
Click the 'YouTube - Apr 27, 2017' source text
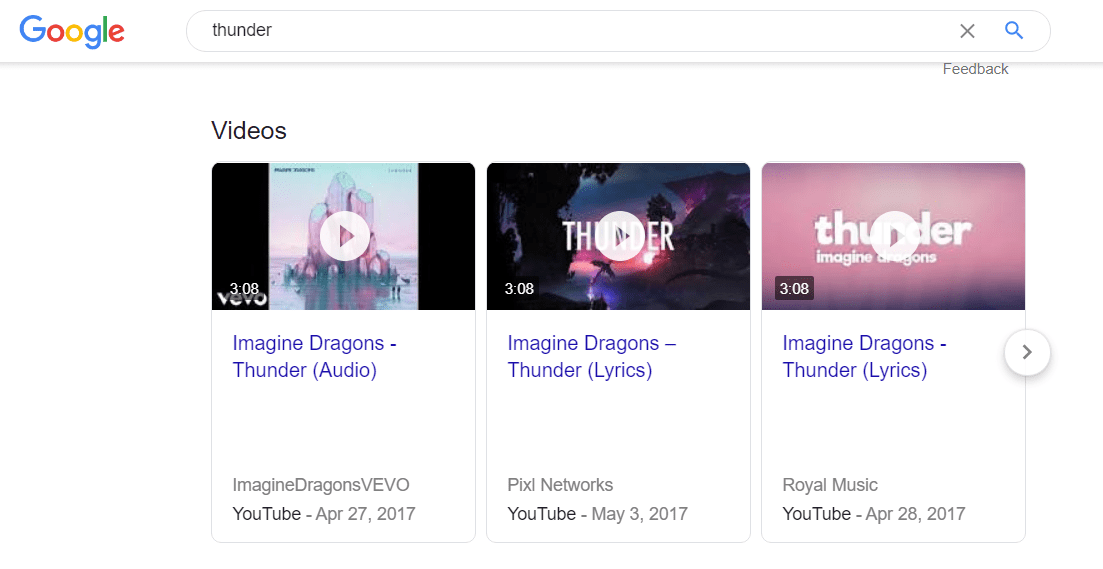[x=324, y=514]
